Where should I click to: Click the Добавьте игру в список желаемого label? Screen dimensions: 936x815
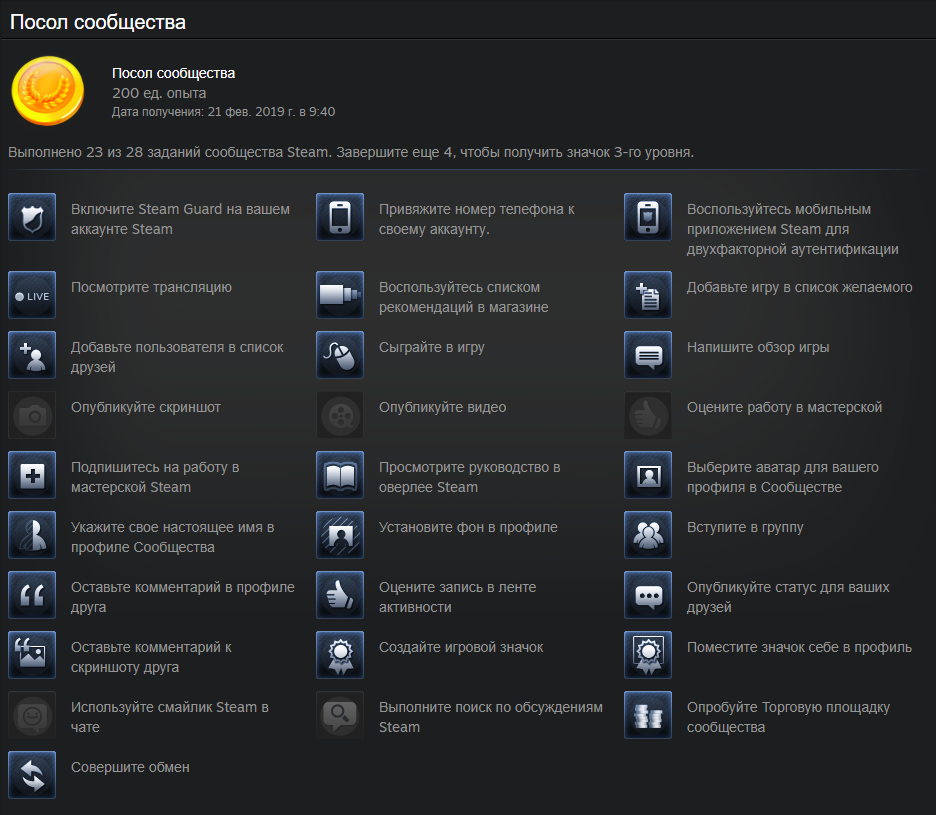pos(800,287)
